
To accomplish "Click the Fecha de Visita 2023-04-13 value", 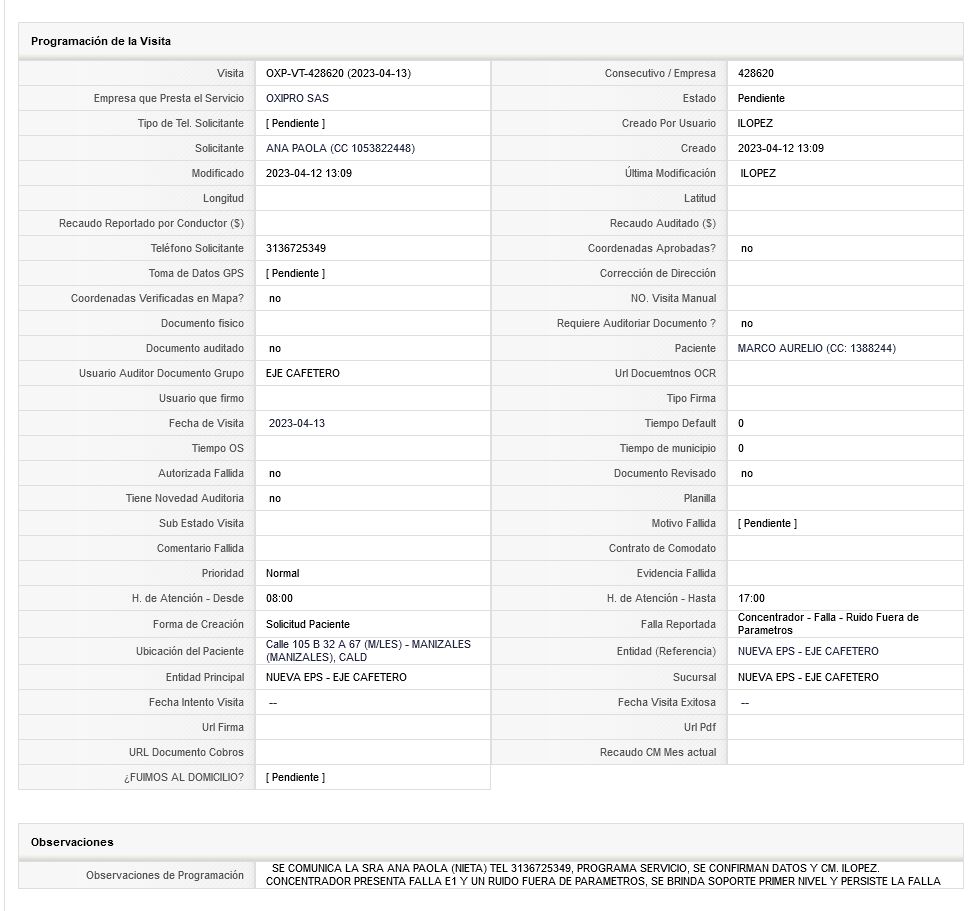I will tap(297, 424).
